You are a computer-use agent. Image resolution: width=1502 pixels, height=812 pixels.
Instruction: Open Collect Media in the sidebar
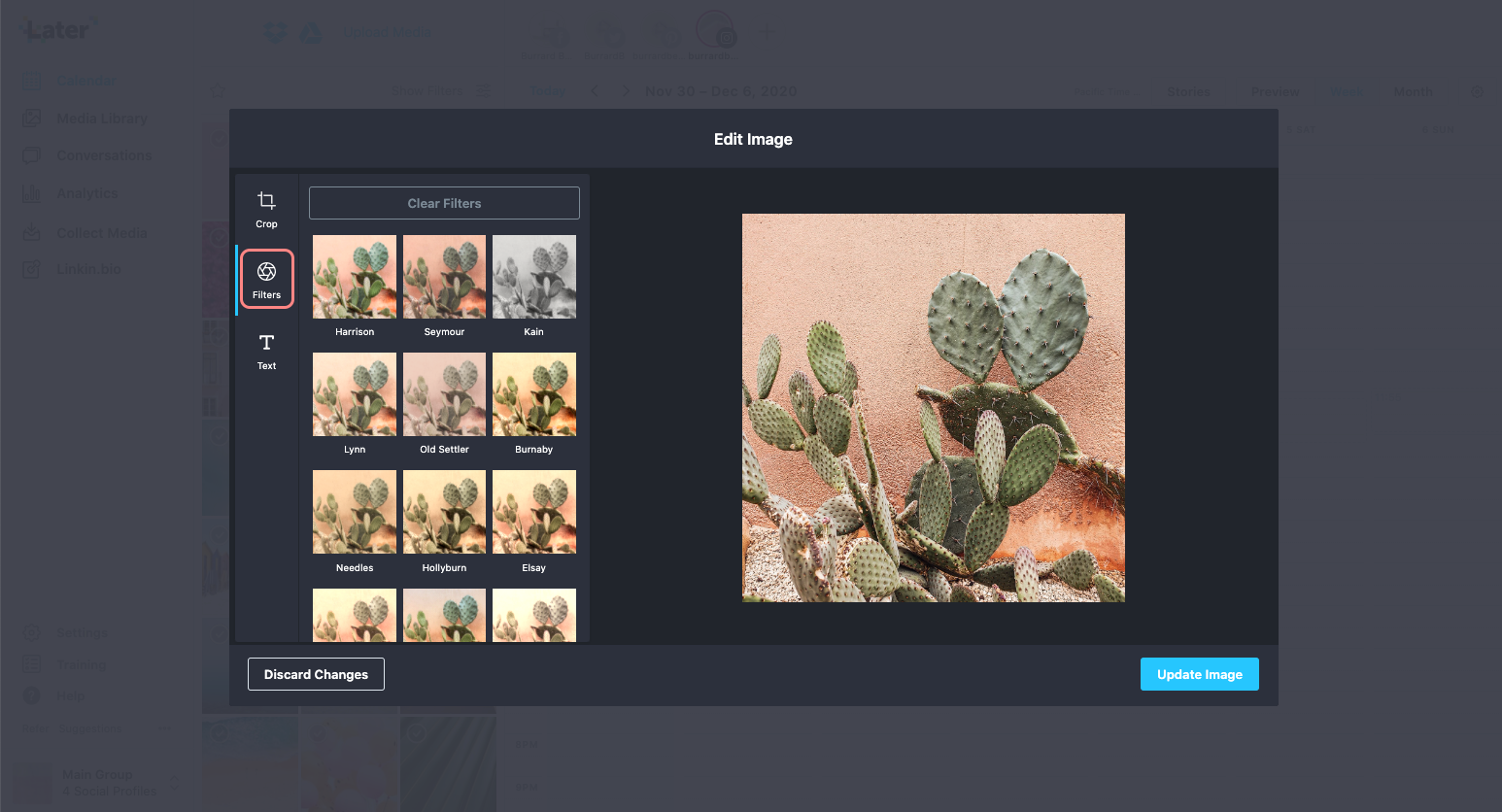click(102, 233)
